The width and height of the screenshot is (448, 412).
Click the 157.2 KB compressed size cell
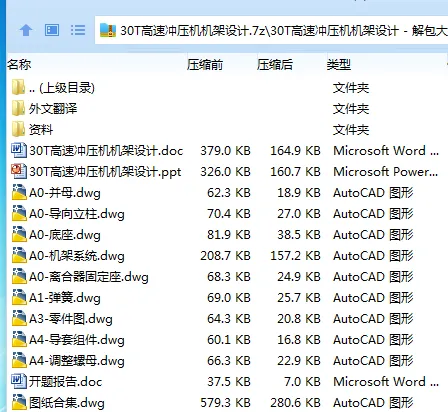click(x=295, y=256)
